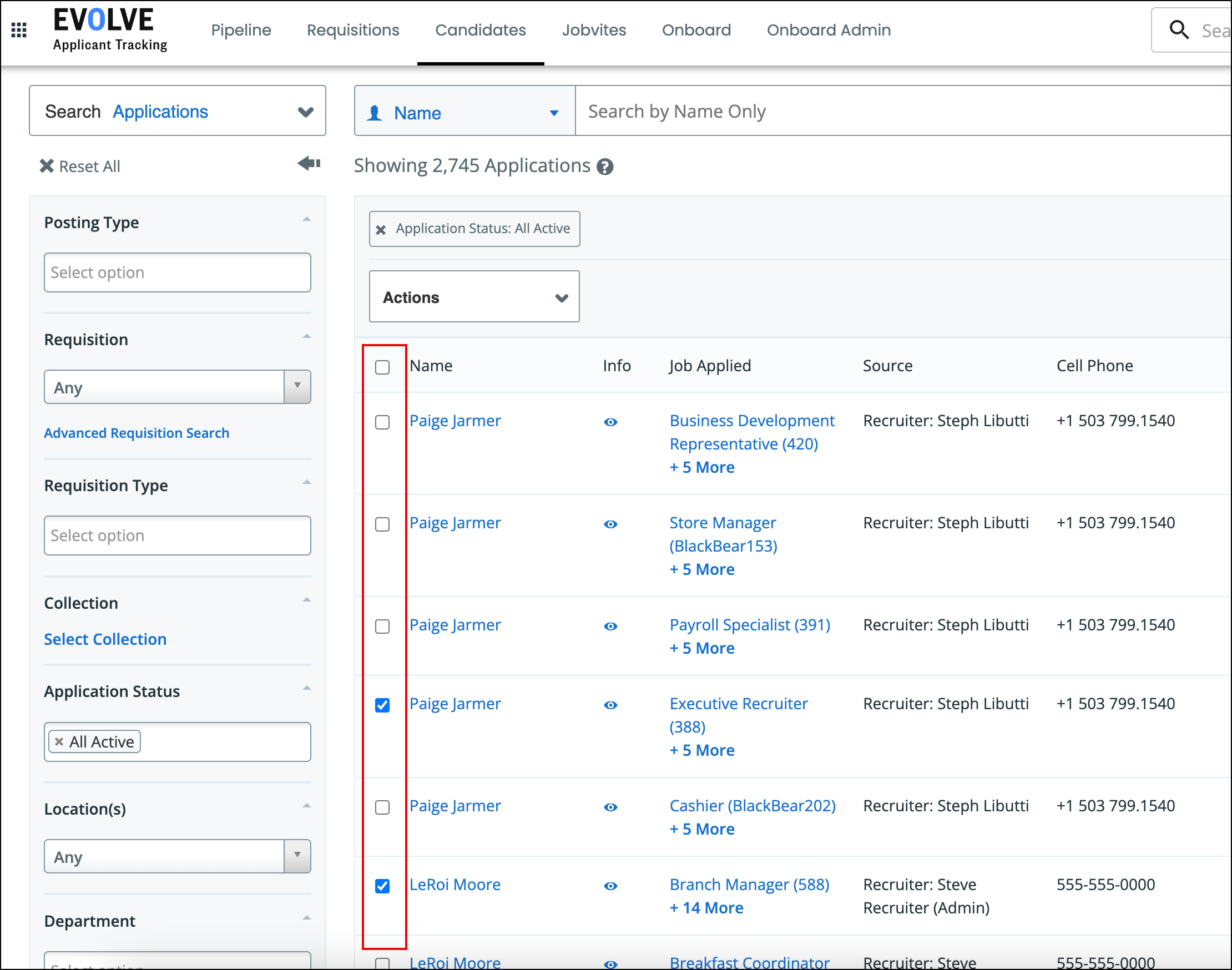Viewport: 1232px width, 970px height.
Task: Check the Business Development Representative row checkbox
Action: (x=382, y=422)
